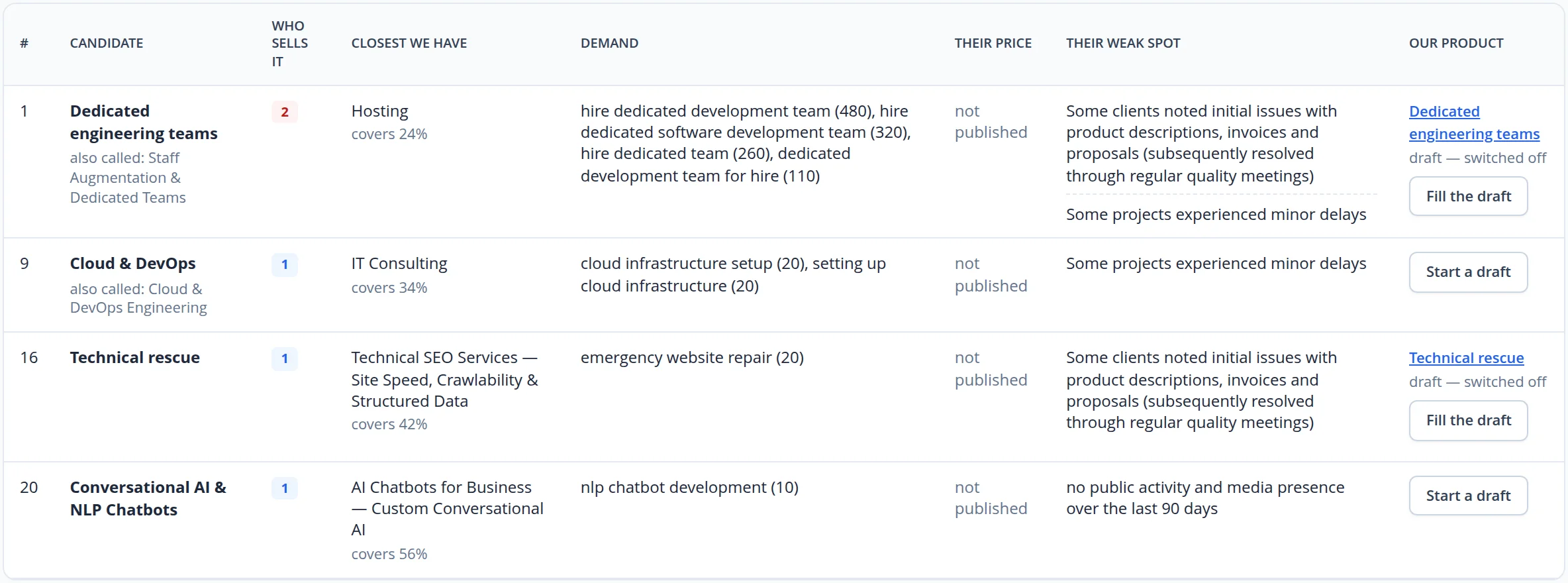
Task: Click the AI Chatbots for Business offering text
Action: (x=447, y=508)
